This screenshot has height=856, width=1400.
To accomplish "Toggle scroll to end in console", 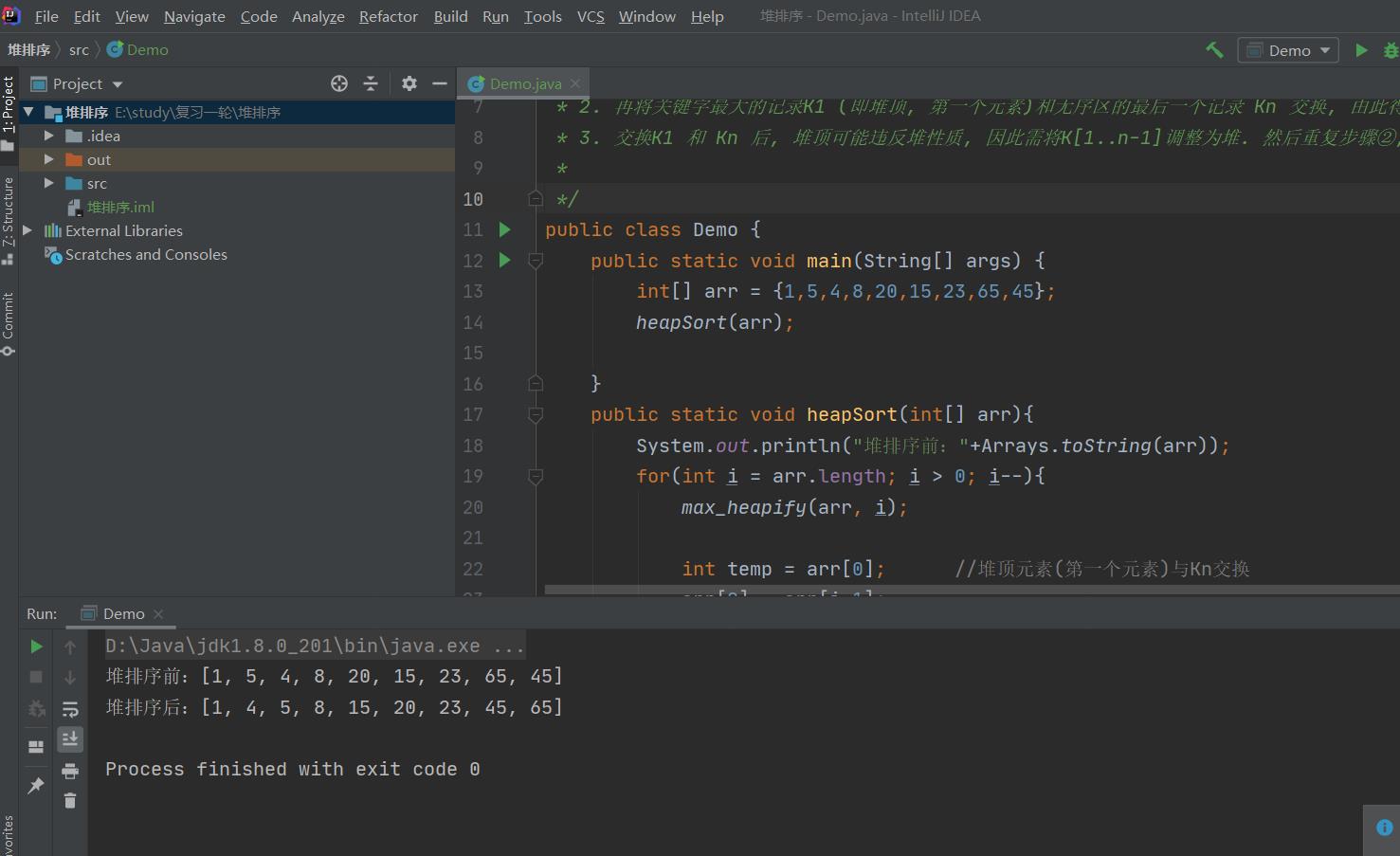I will click(70, 739).
